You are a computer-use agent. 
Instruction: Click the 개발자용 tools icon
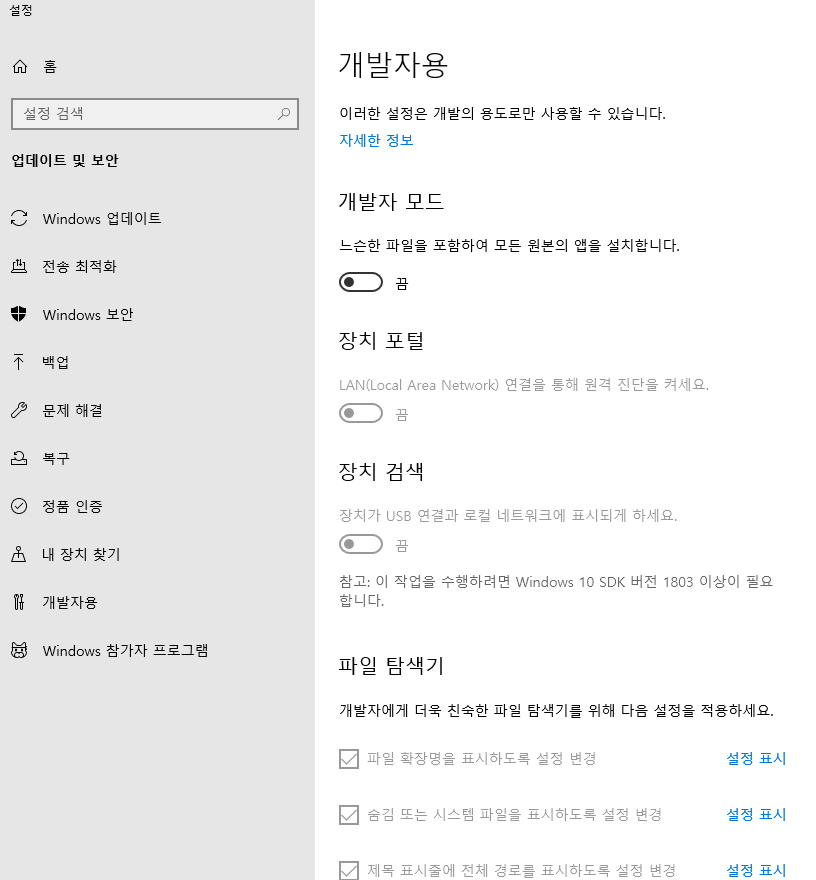click(x=19, y=602)
